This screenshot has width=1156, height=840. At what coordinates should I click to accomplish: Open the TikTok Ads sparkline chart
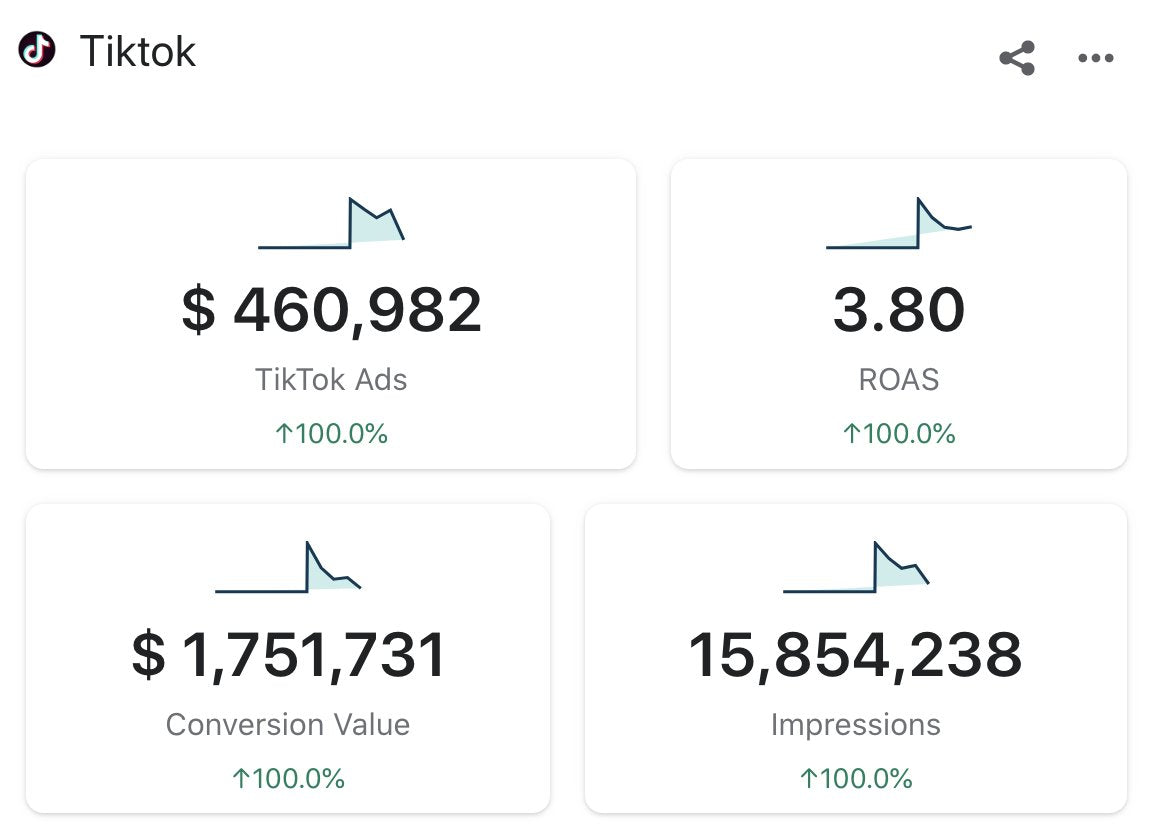(x=331, y=224)
